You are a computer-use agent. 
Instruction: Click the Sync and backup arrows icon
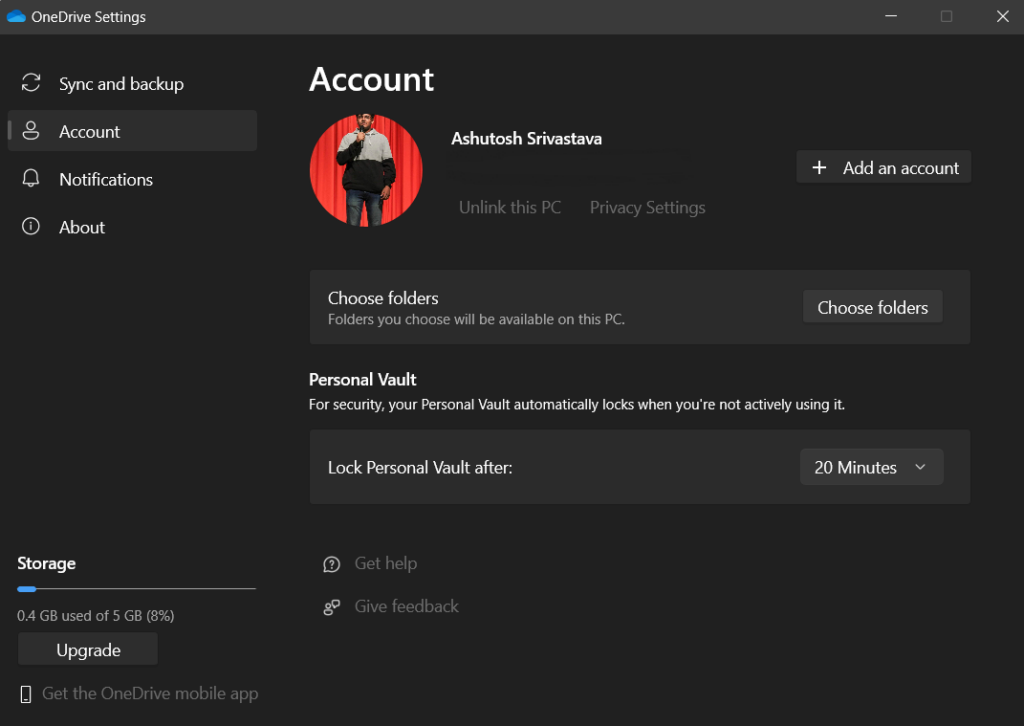(x=31, y=83)
